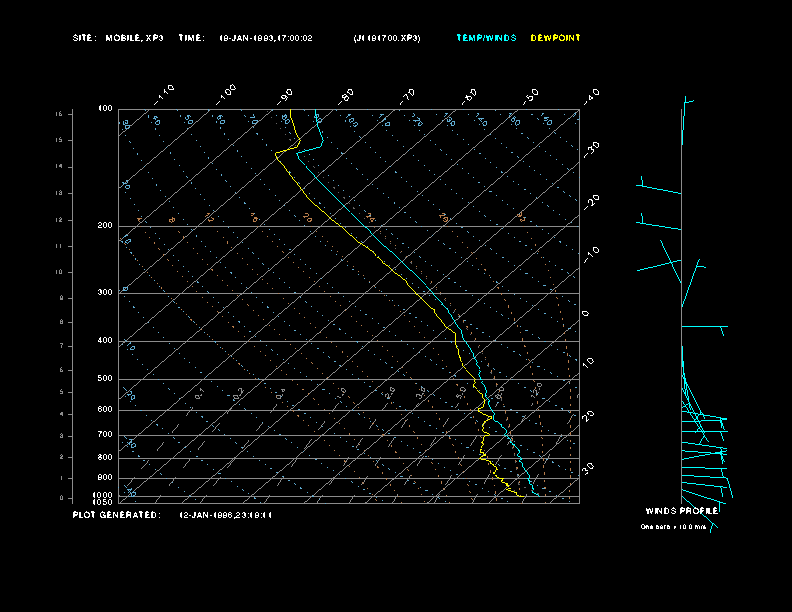
Task: Click the -40 temperature axis label
Action: click(x=591, y=95)
